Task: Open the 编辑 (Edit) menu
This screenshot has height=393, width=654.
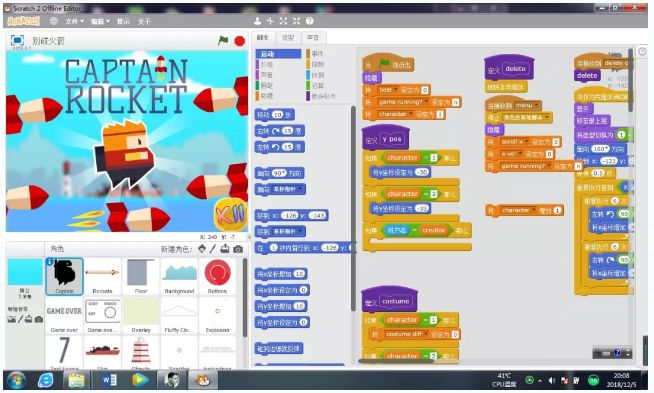Action: coord(100,21)
